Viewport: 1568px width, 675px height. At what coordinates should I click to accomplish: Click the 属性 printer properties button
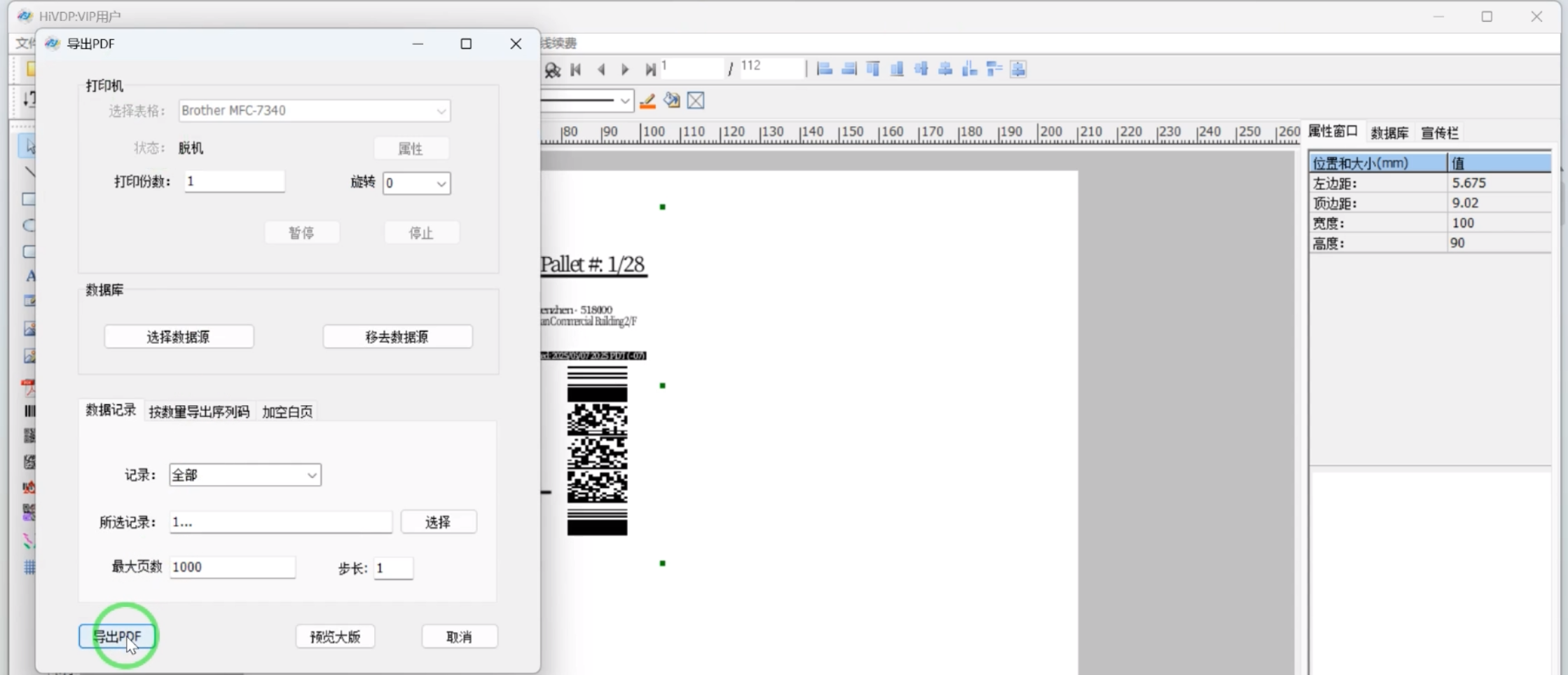coord(411,149)
